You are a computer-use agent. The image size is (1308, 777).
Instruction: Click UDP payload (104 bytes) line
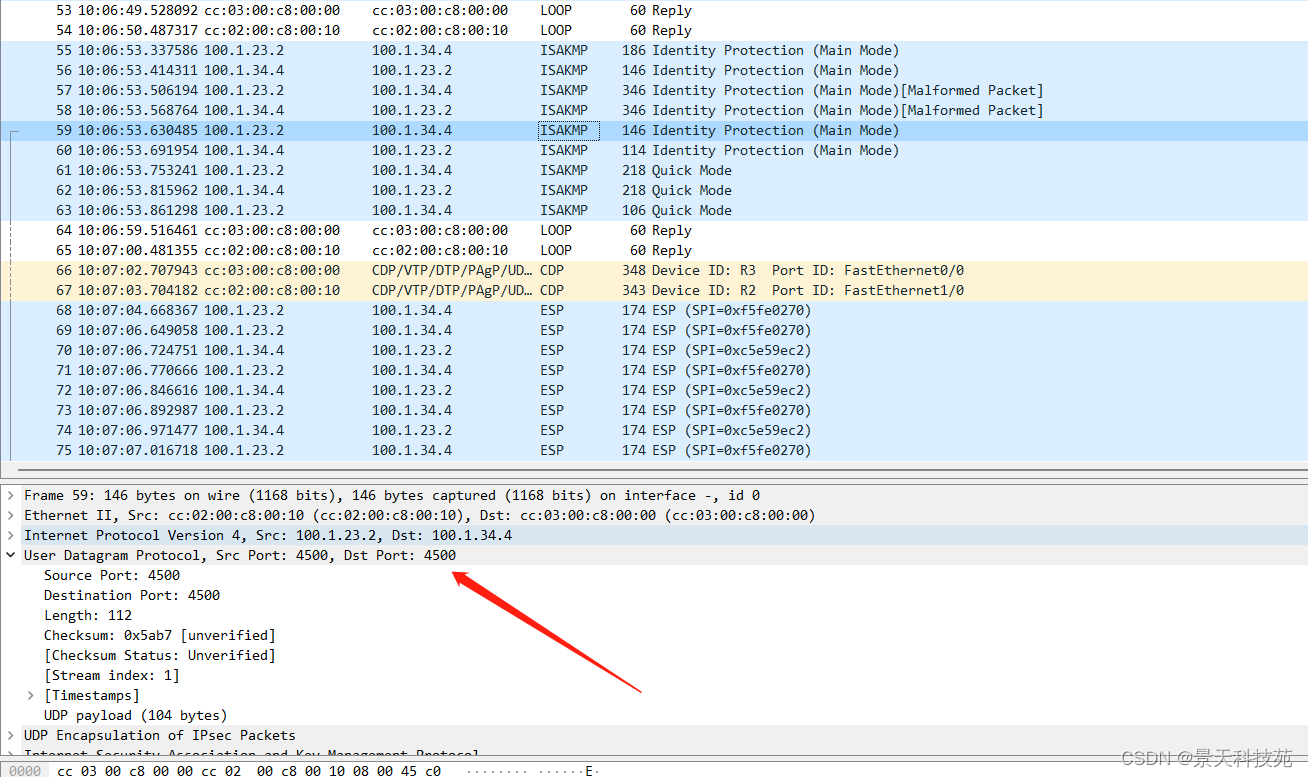(135, 715)
